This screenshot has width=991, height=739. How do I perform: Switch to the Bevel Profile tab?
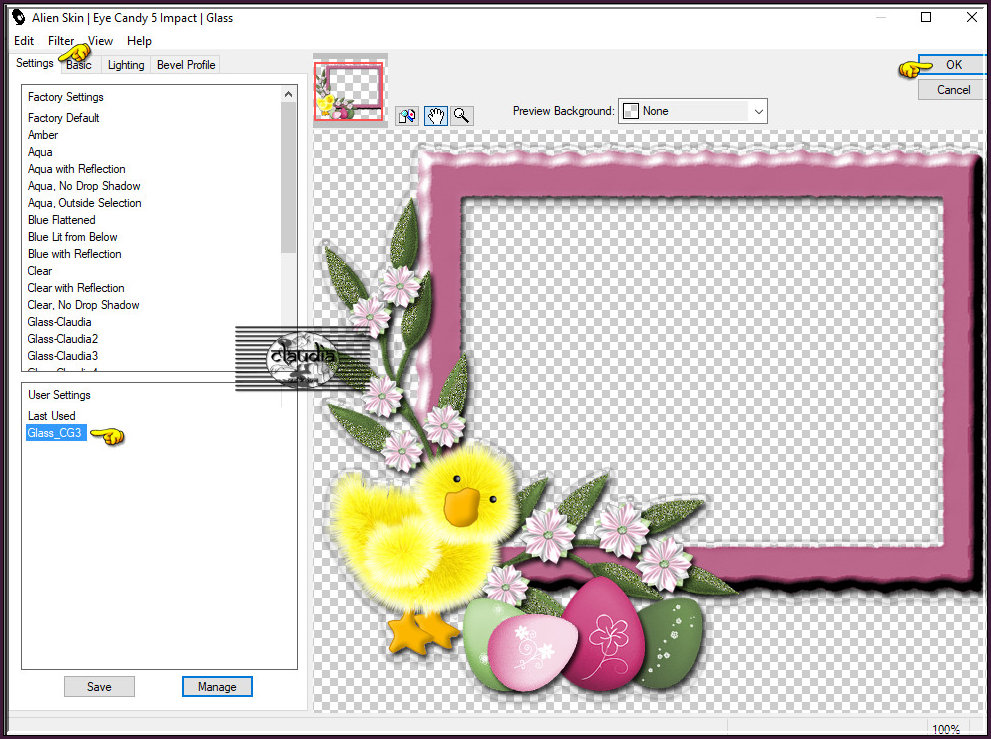click(x=186, y=64)
